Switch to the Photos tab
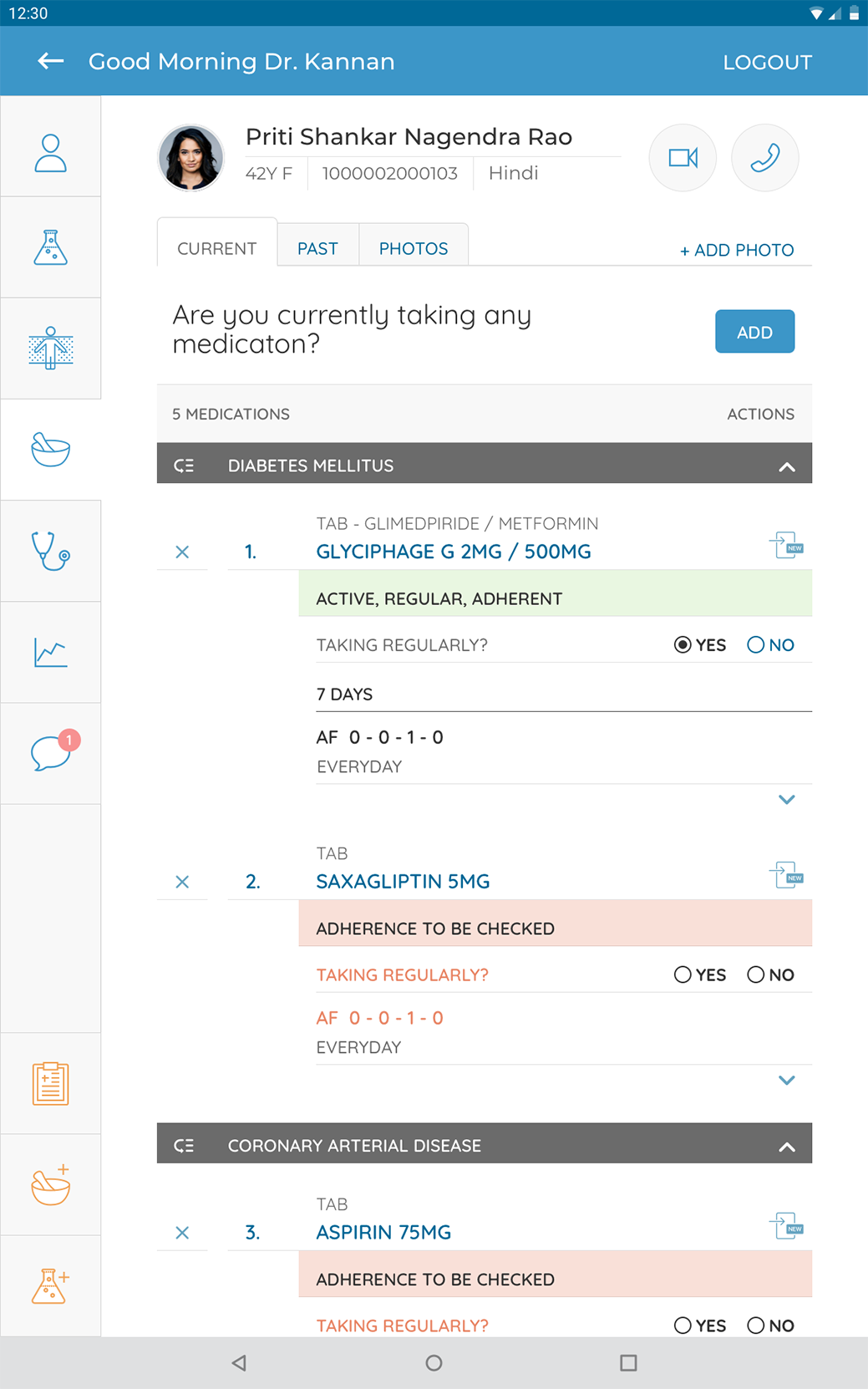The width and height of the screenshot is (868, 1389). [414, 249]
